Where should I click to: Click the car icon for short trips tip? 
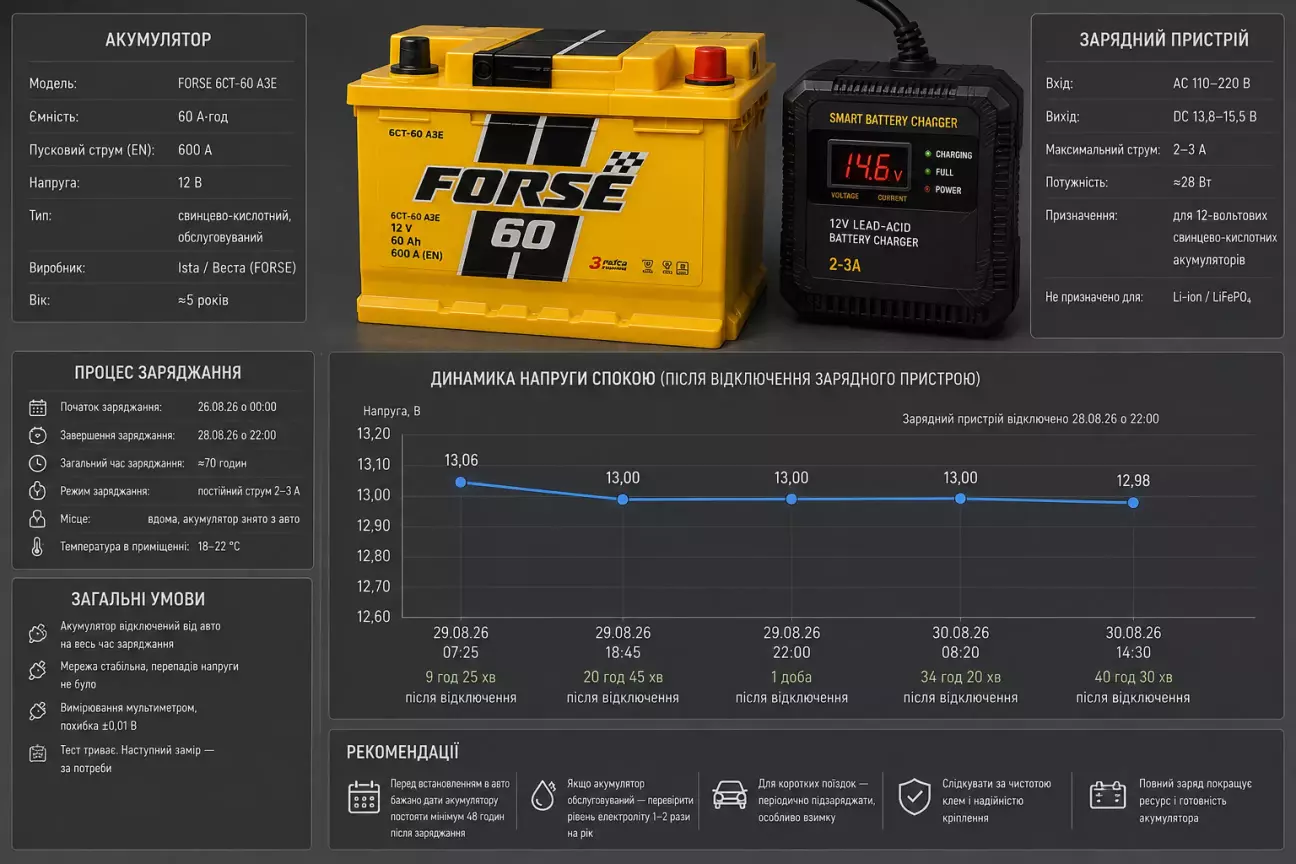[729, 795]
